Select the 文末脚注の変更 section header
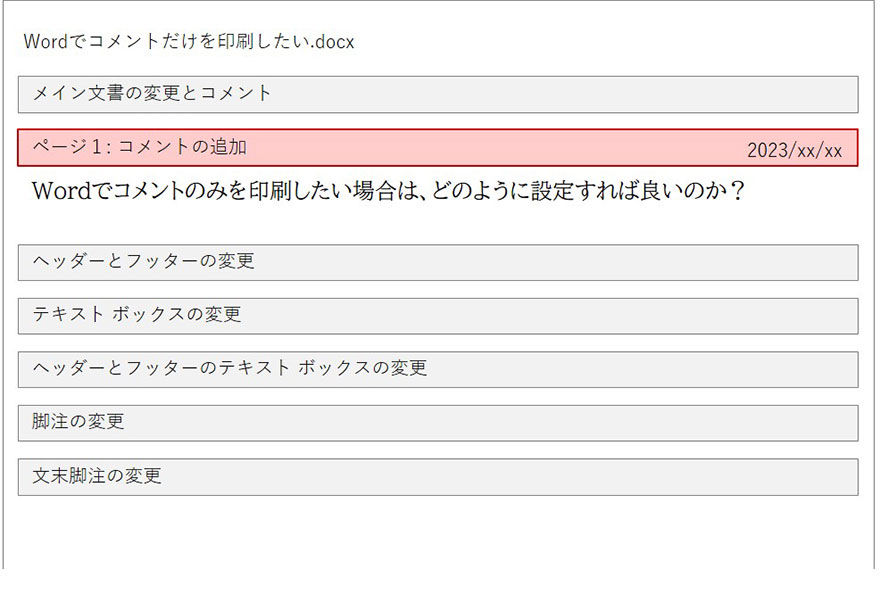This screenshot has height=594, width=880. point(437,476)
